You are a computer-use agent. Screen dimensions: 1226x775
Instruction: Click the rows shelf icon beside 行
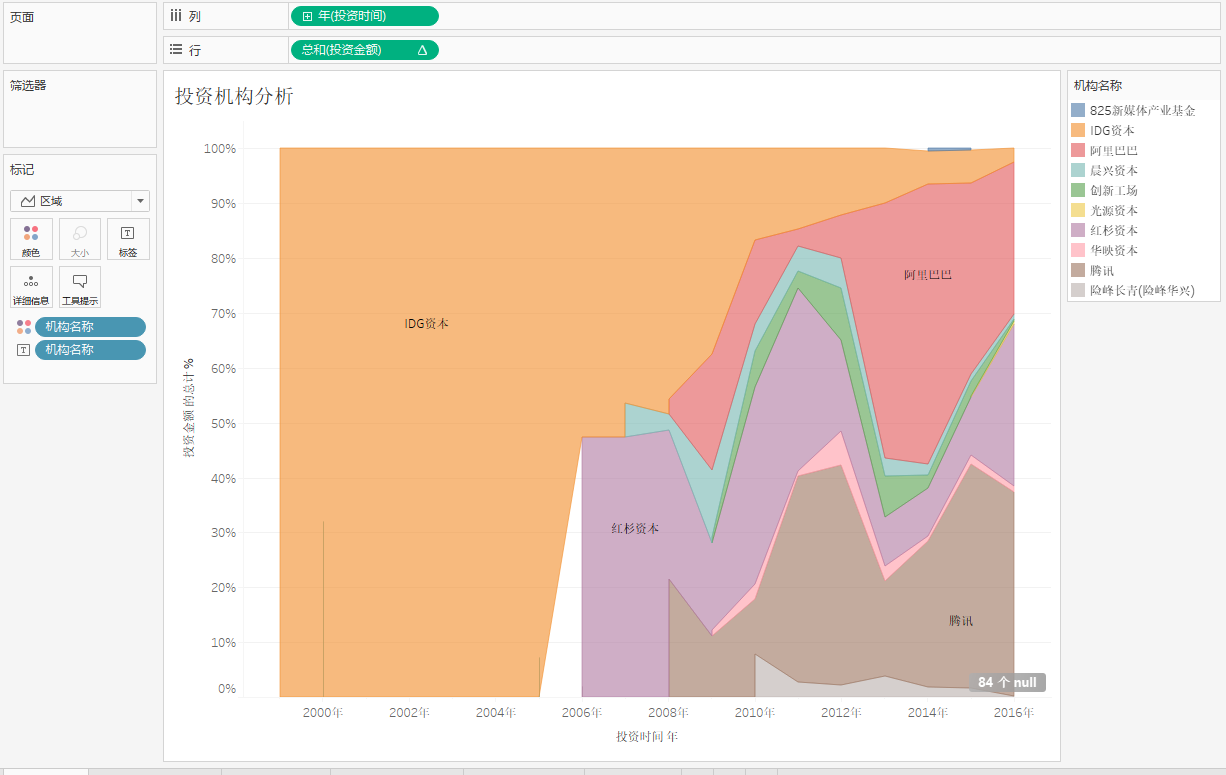[x=176, y=49]
